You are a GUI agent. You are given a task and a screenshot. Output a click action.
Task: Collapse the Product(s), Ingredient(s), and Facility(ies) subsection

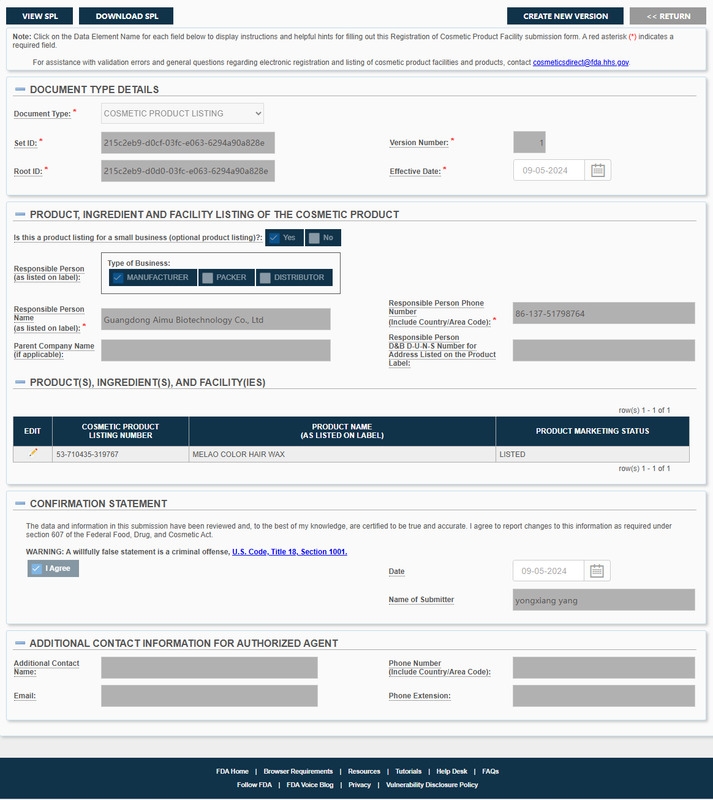click(x=20, y=382)
